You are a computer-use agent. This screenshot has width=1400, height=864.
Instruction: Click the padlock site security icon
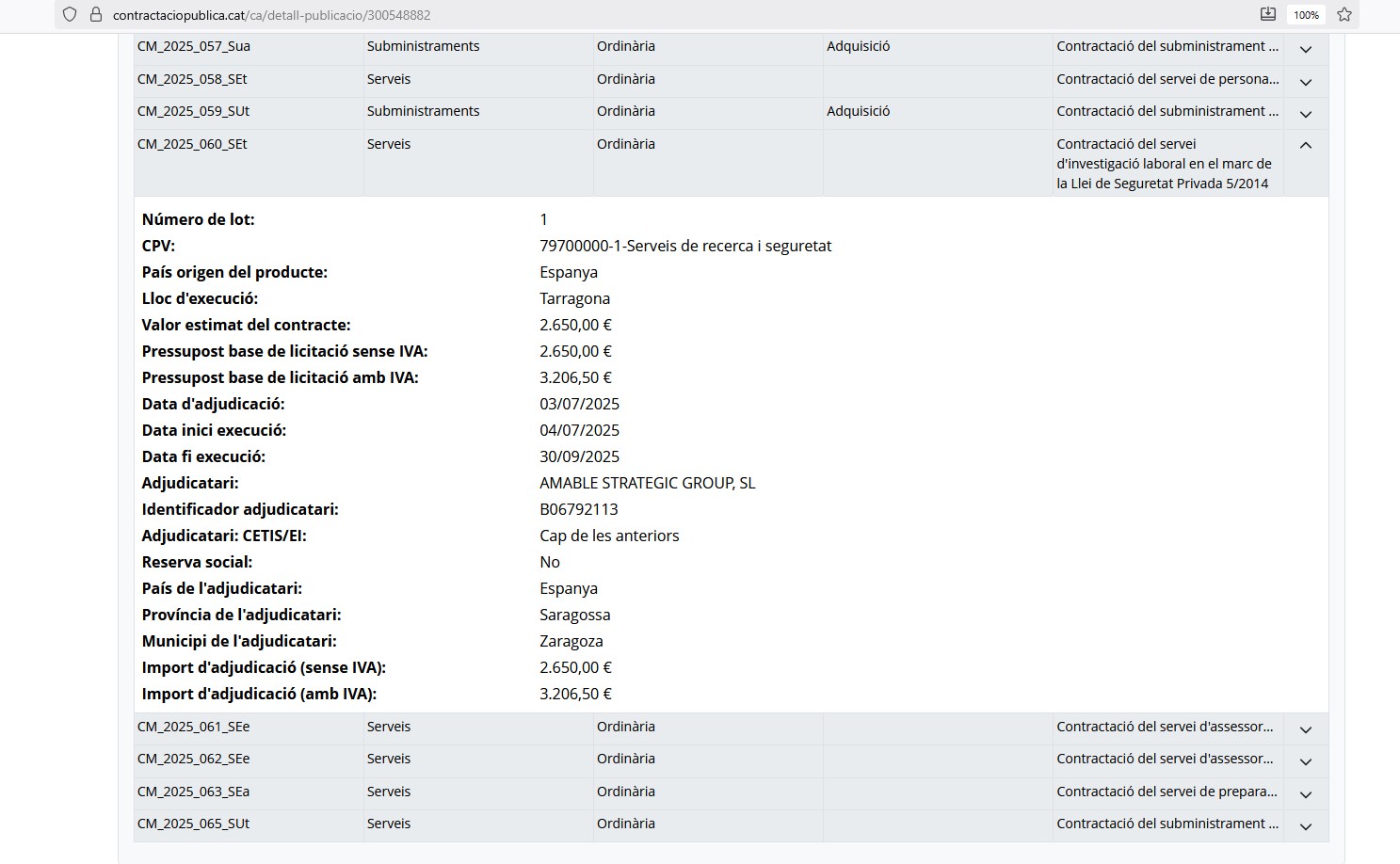[x=95, y=15]
